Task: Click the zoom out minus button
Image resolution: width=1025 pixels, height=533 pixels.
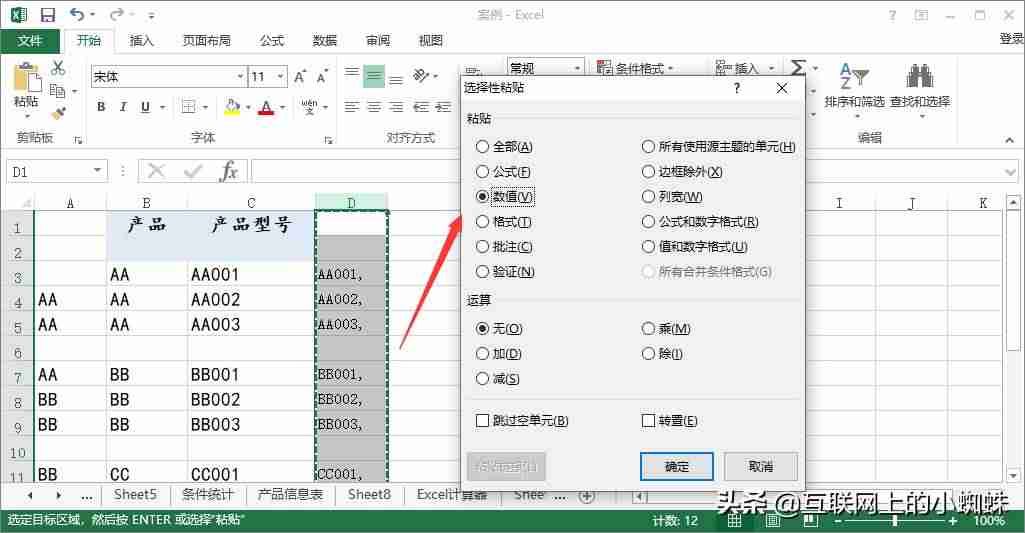Action: 839,521
